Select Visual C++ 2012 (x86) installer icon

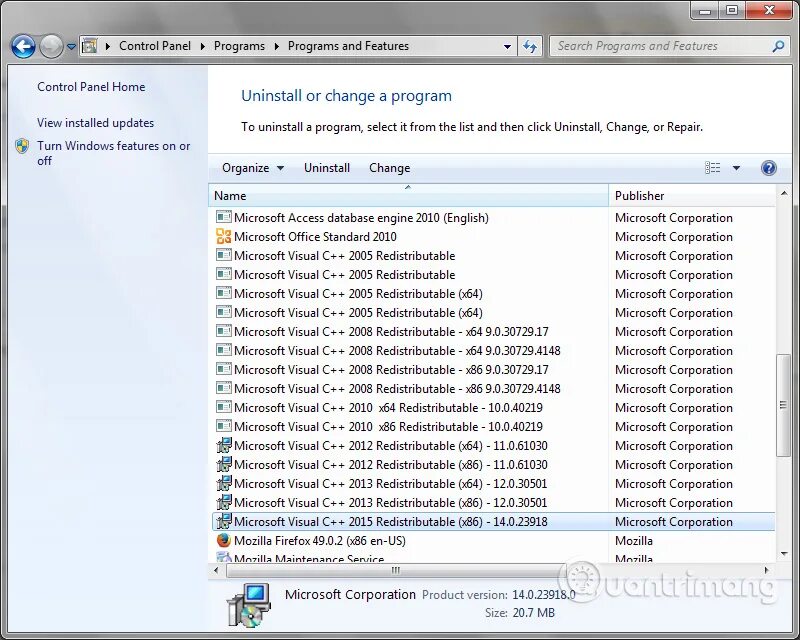223,464
